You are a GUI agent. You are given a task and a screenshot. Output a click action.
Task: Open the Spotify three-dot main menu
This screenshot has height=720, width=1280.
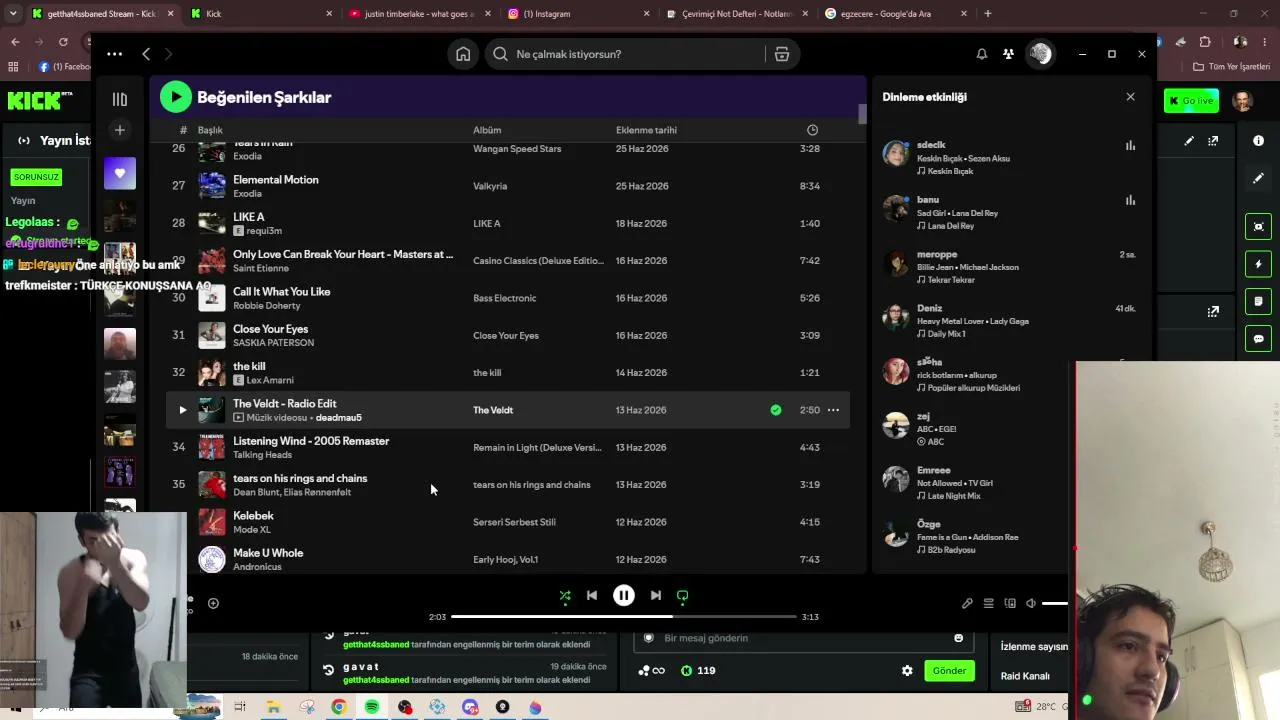pos(114,54)
